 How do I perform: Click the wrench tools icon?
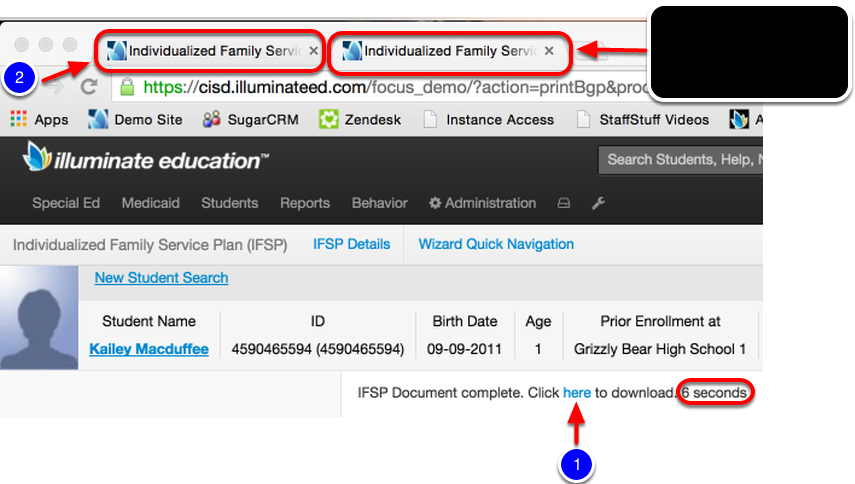tap(598, 203)
